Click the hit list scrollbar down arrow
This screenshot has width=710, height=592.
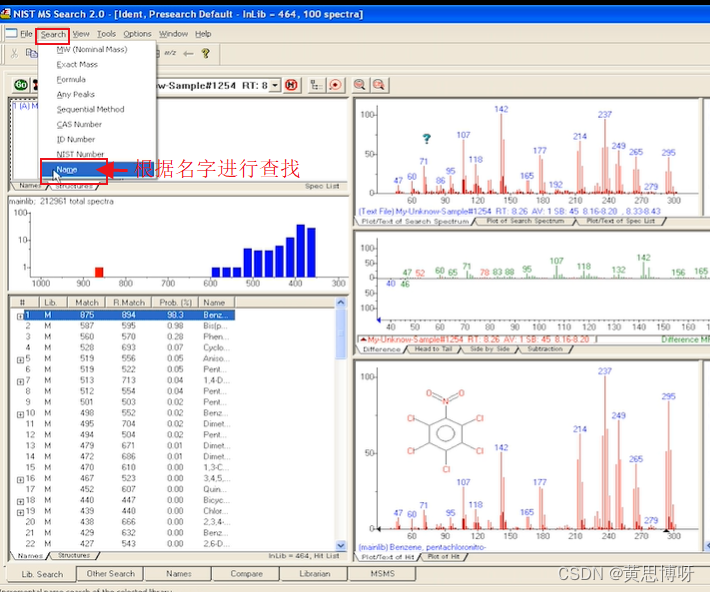pyautogui.click(x=341, y=546)
